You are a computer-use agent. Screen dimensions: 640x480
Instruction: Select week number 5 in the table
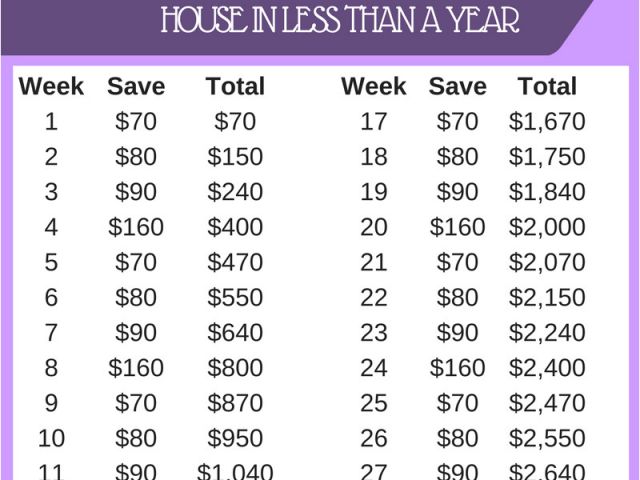52,263
